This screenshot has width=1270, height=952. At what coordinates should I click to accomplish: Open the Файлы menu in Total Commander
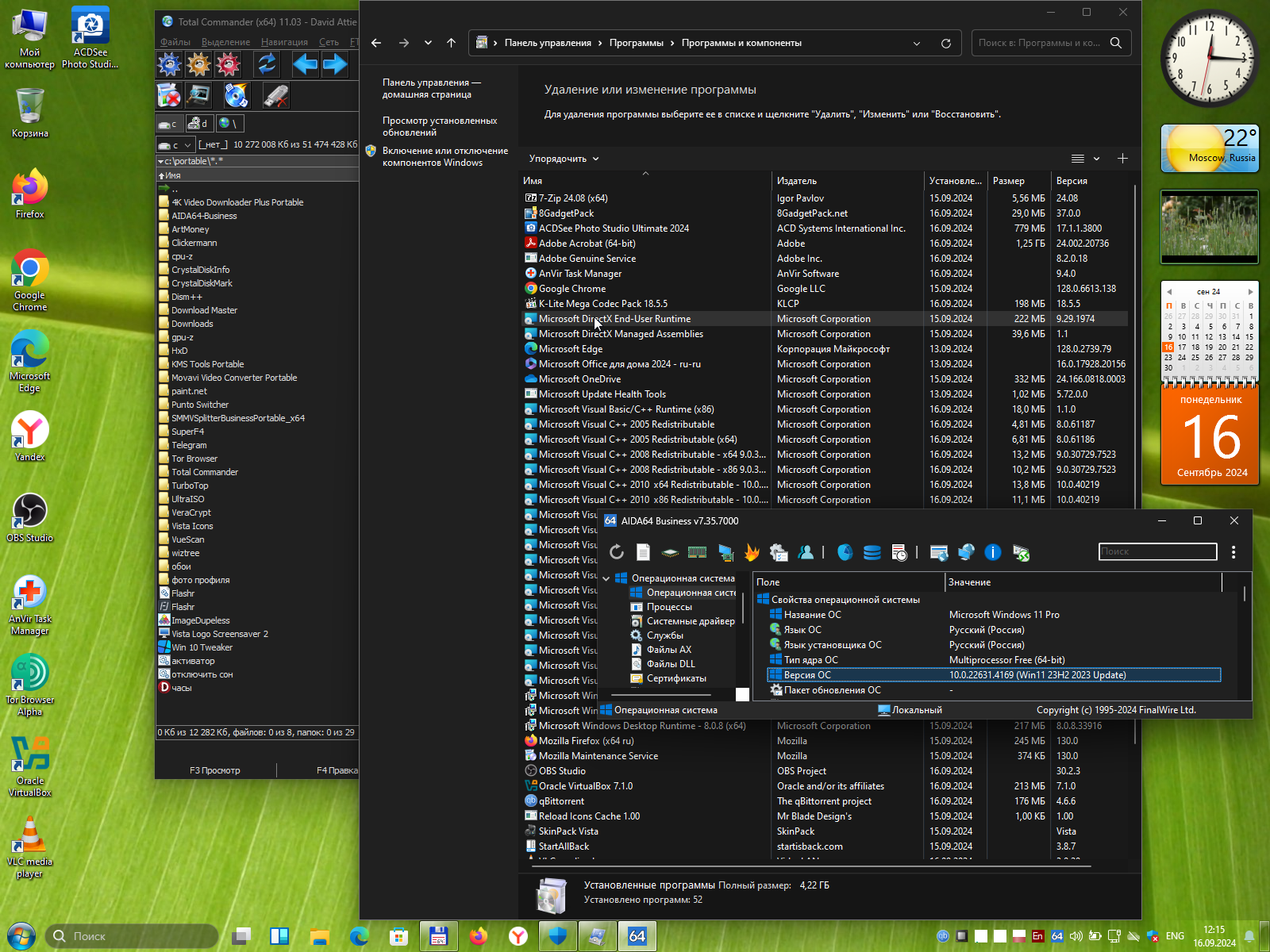[x=175, y=42]
